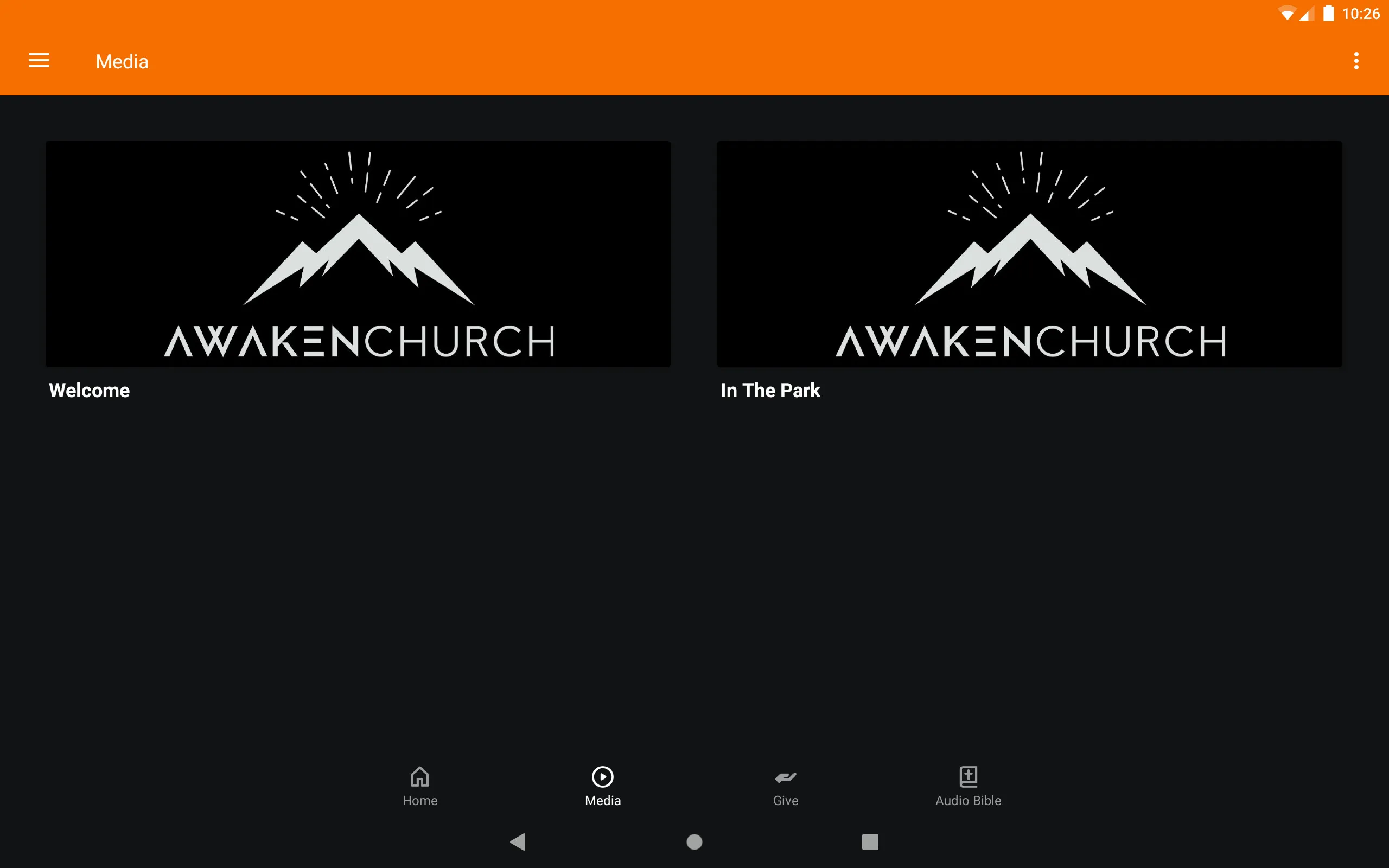The height and width of the screenshot is (868, 1389).
Task: Select the Home tab in bottom nav
Action: (419, 786)
